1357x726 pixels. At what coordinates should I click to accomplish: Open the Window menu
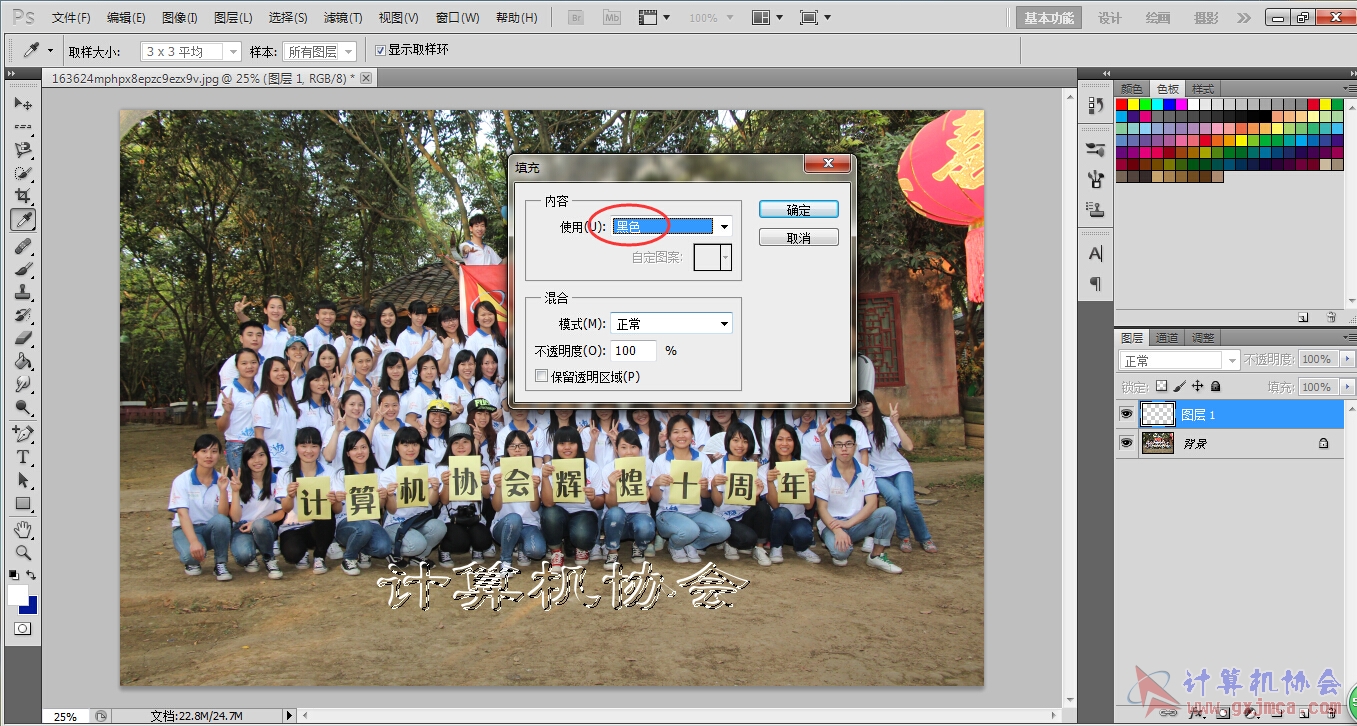pyautogui.click(x=457, y=18)
